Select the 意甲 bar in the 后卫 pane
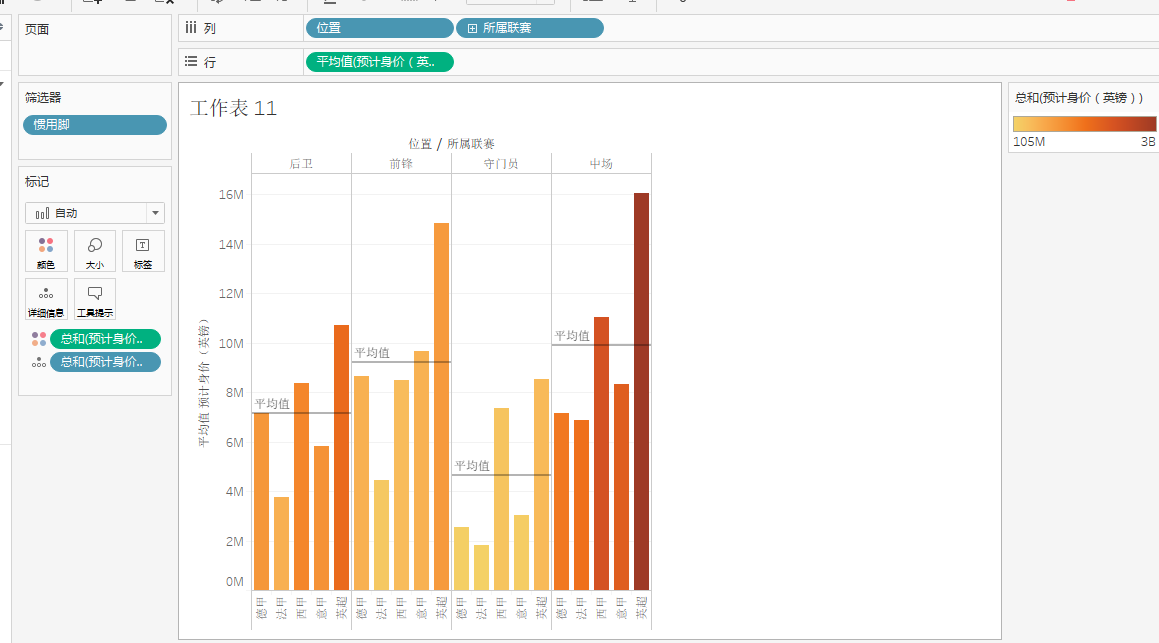1159x643 pixels. pos(322,518)
